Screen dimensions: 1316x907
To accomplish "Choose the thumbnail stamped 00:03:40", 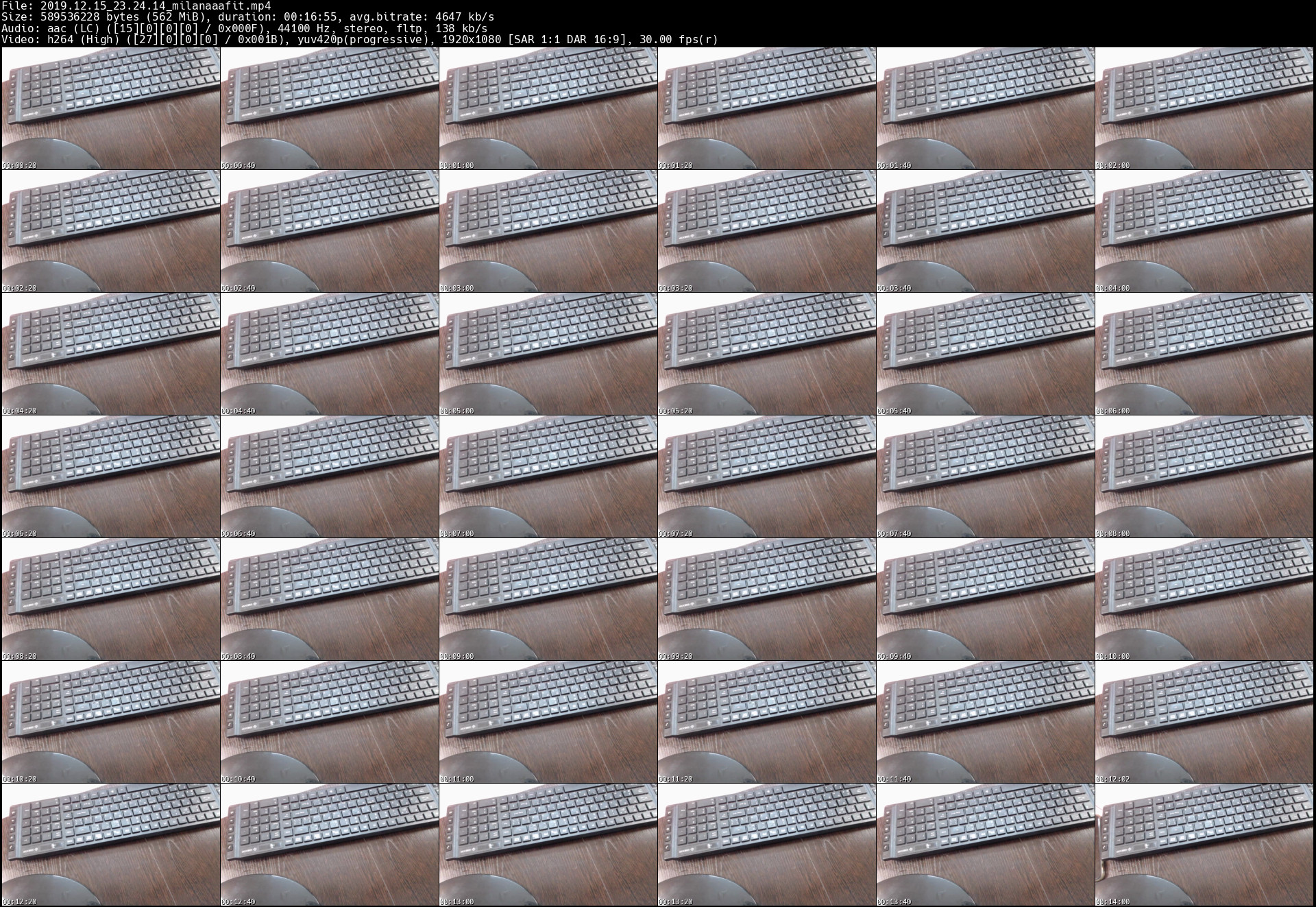I will pyautogui.click(x=986, y=231).
